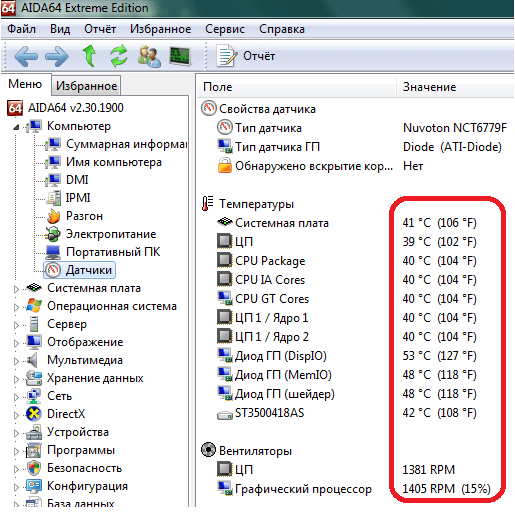This screenshot has height=521, width=515.
Task: Open the users icon in the toolbar
Action: (x=149, y=56)
